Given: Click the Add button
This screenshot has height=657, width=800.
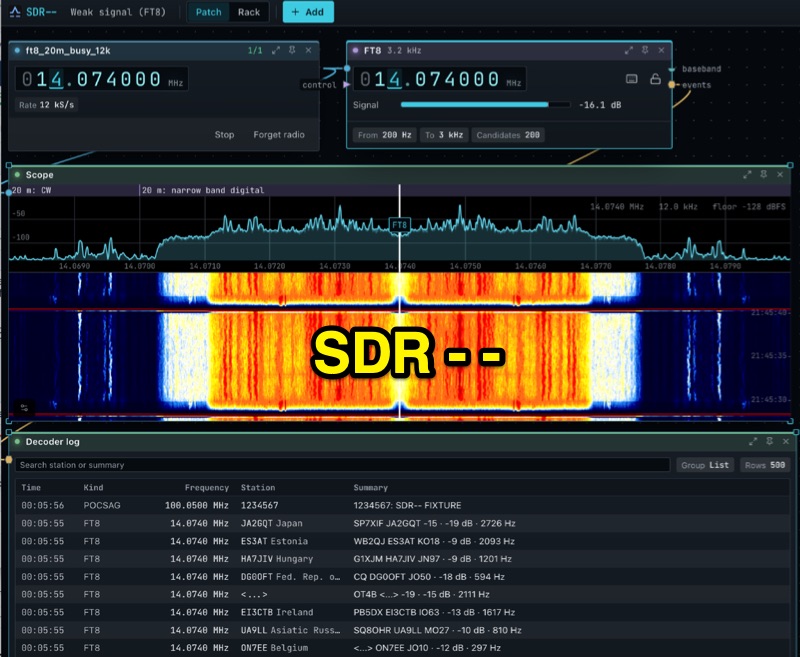Looking at the screenshot, I should [308, 12].
